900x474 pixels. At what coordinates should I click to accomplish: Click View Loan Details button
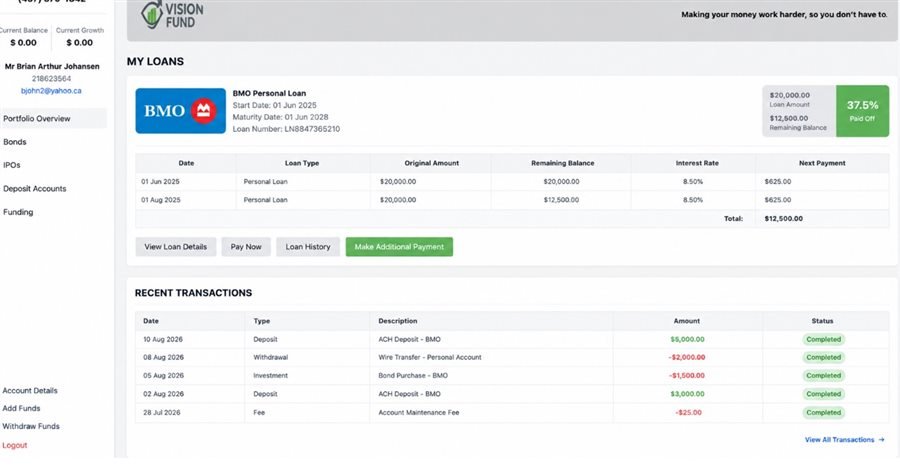click(176, 247)
